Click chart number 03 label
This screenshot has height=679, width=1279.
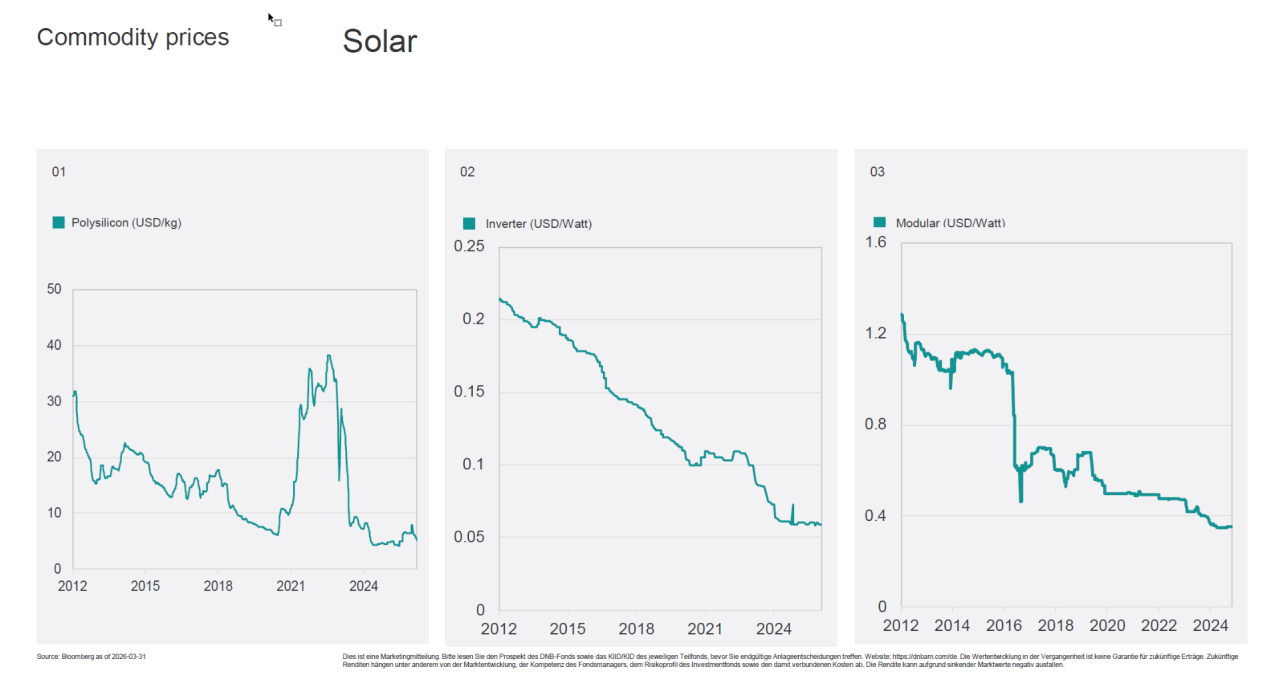pos(877,172)
